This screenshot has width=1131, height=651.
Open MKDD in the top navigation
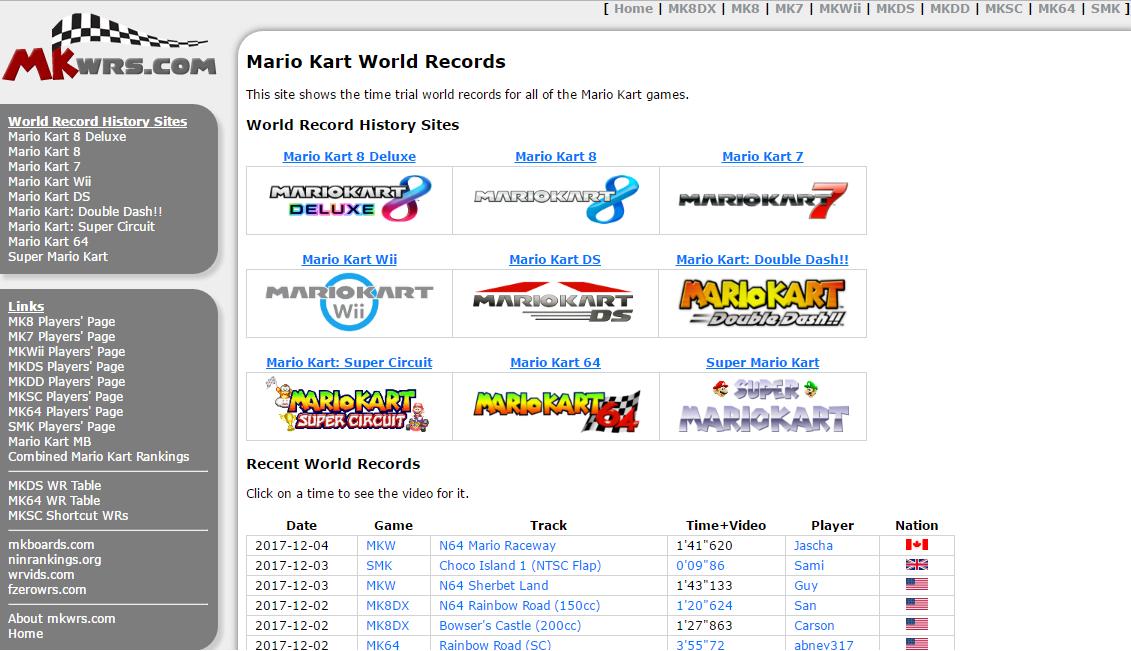[950, 9]
